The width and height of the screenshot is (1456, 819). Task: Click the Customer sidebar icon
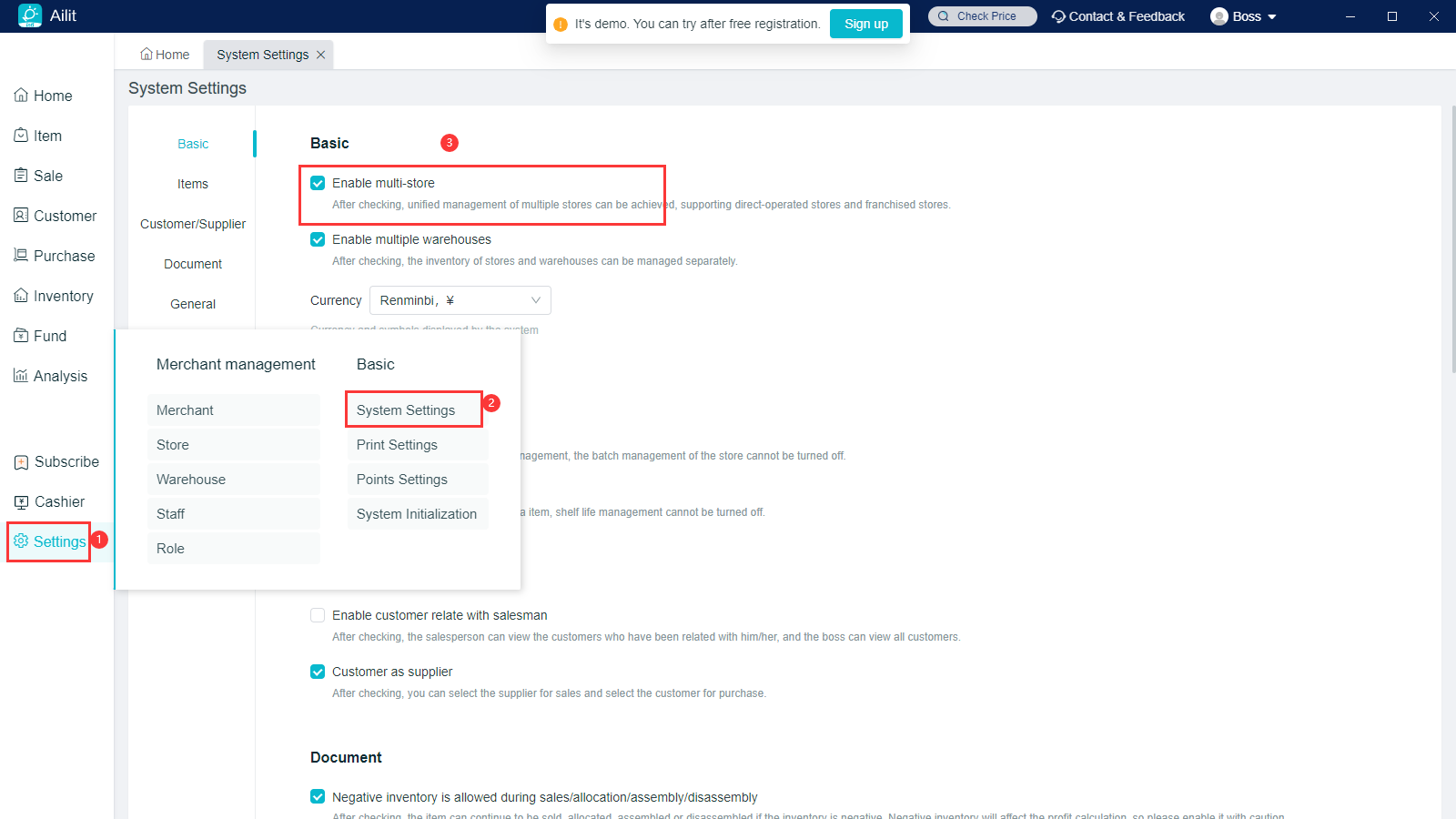tap(21, 216)
